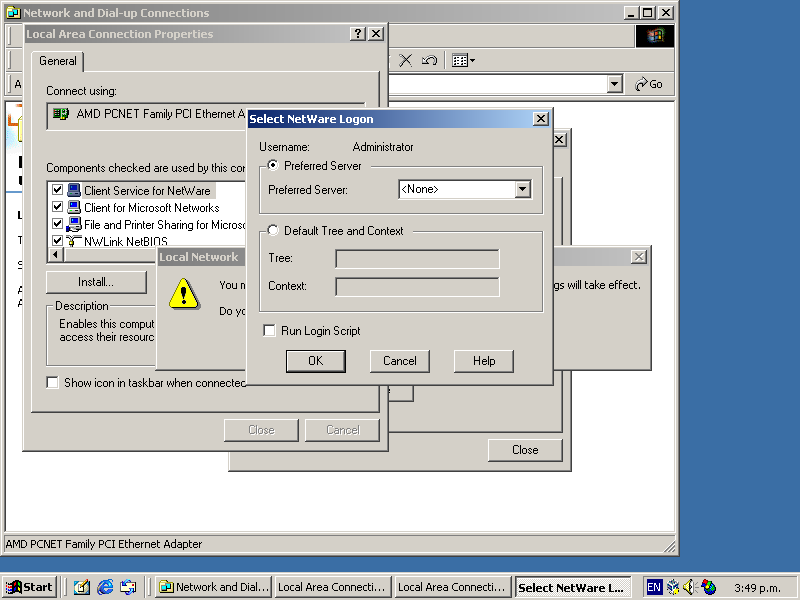Screen dimensions: 800x600
Task: Click the Context input field
Action: tap(417, 286)
